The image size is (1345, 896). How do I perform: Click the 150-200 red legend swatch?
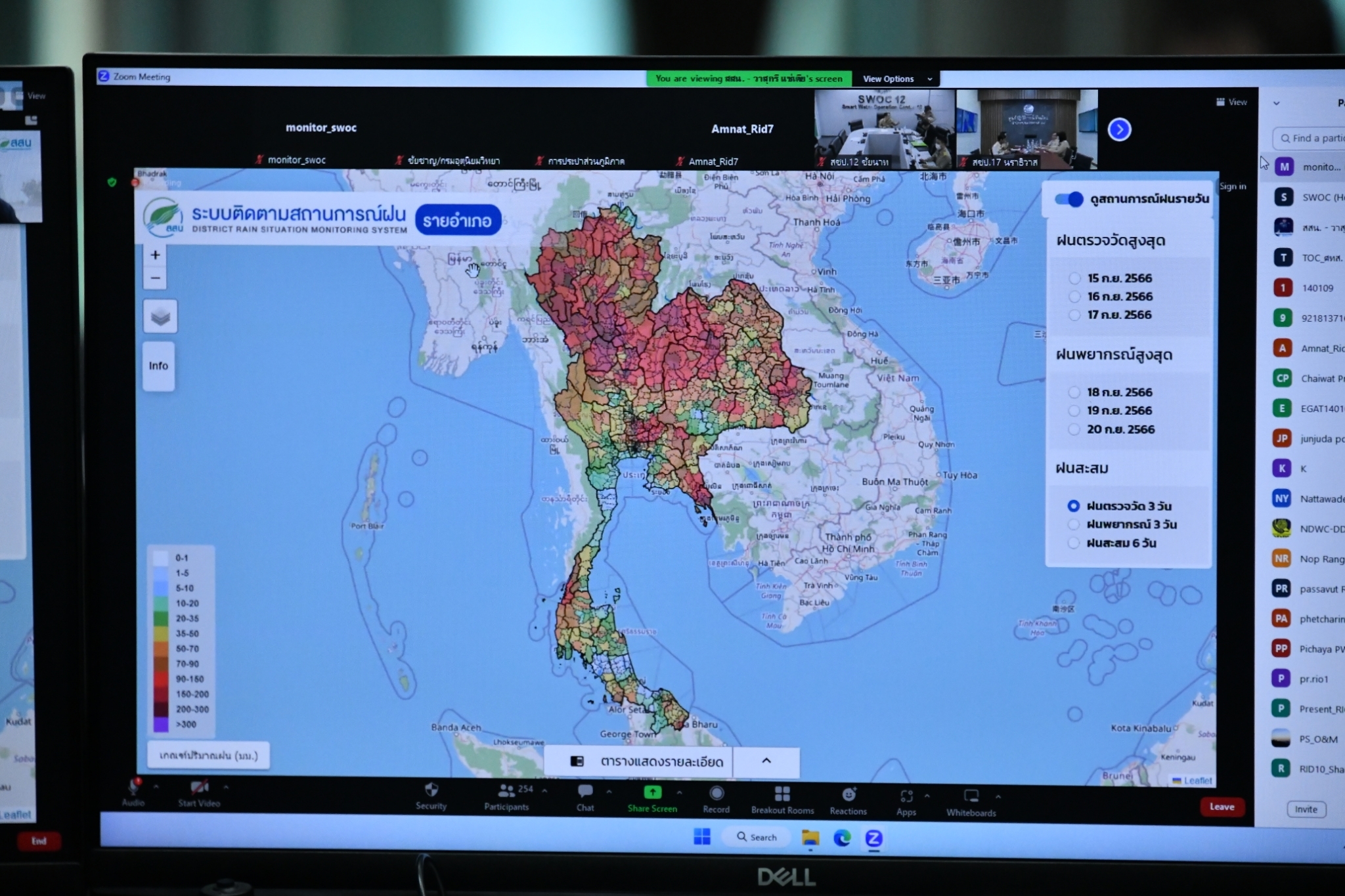click(x=161, y=694)
